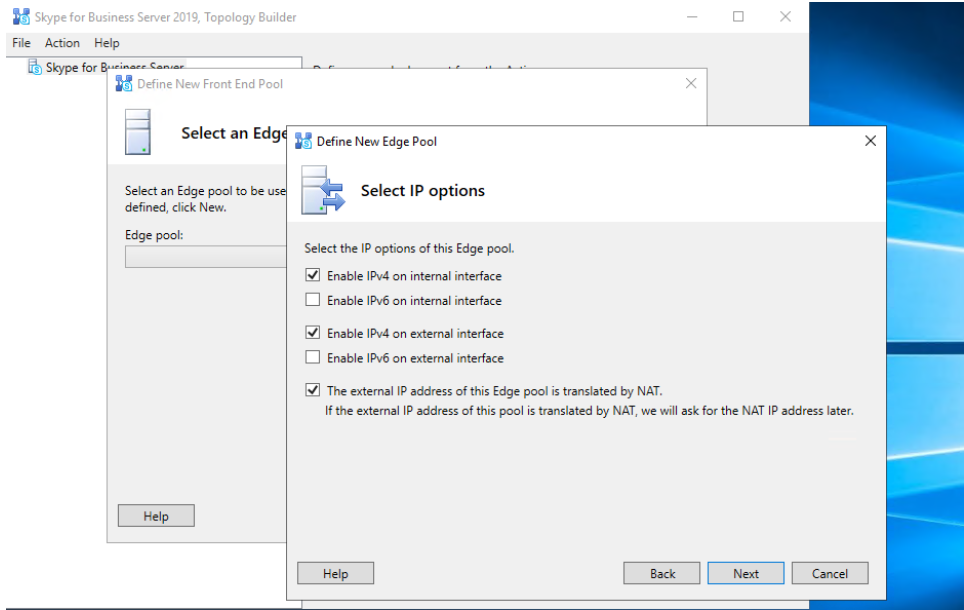Image resolution: width=964 pixels, height=610 pixels.
Task: Enable IPv6 on internal interface
Action: [x=313, y=300]
